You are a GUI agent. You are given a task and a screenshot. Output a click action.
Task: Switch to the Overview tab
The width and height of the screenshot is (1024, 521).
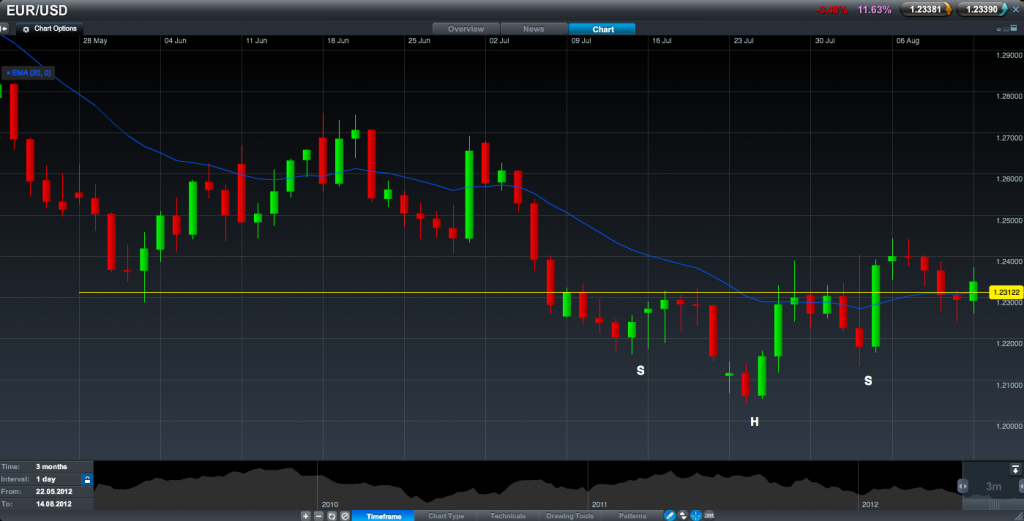point(465,29)
